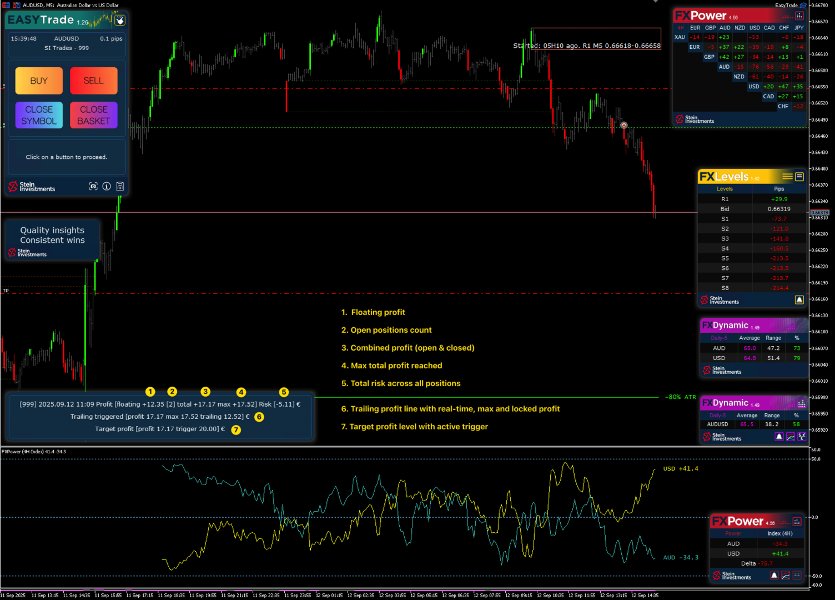Click the Stein Investments logo in small FXPower panel
The width and height of the screenshot is (835, 600).
pos(732,576)
